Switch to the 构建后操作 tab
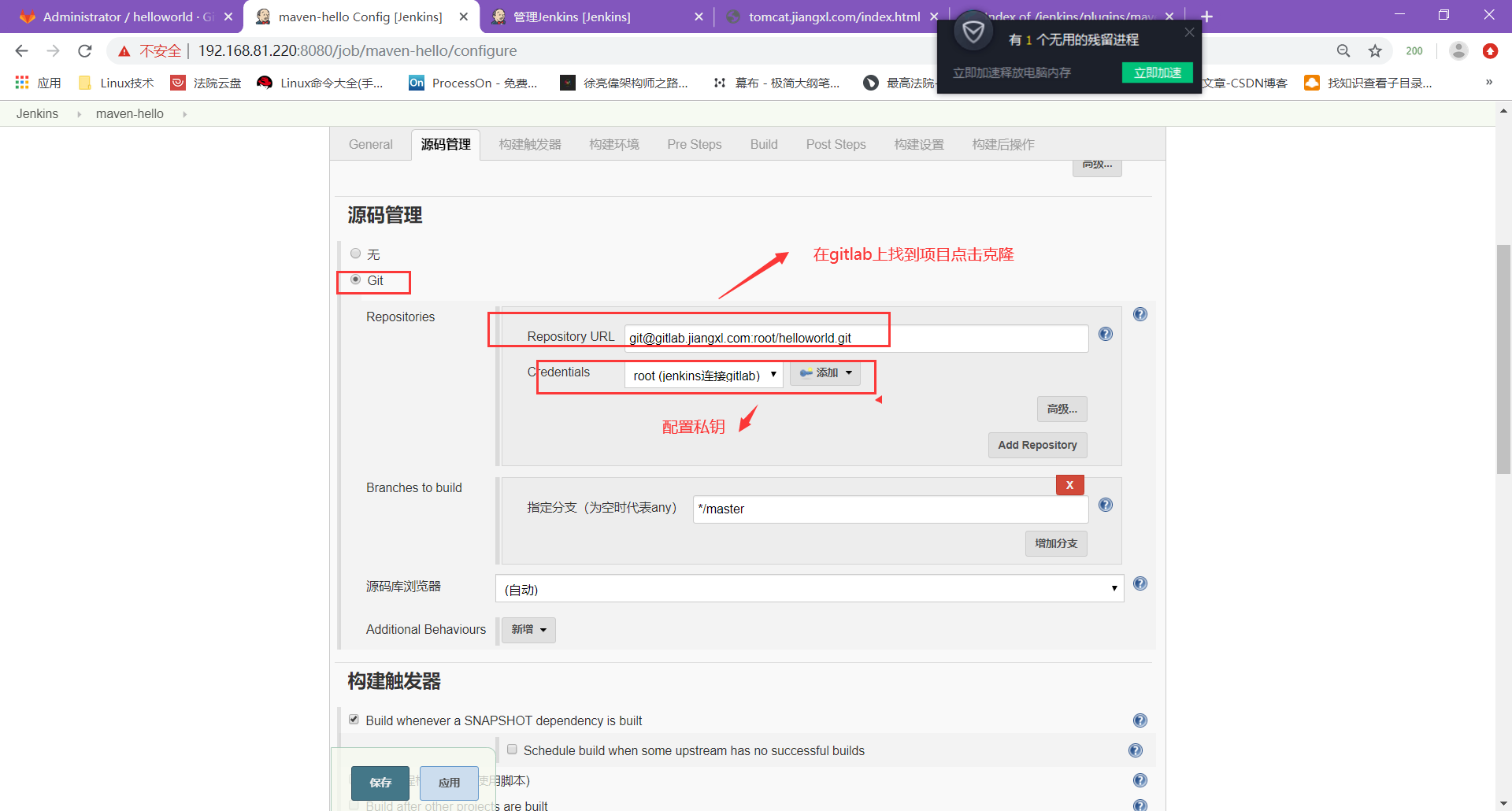1512x811 pixels. (1003, 144)
